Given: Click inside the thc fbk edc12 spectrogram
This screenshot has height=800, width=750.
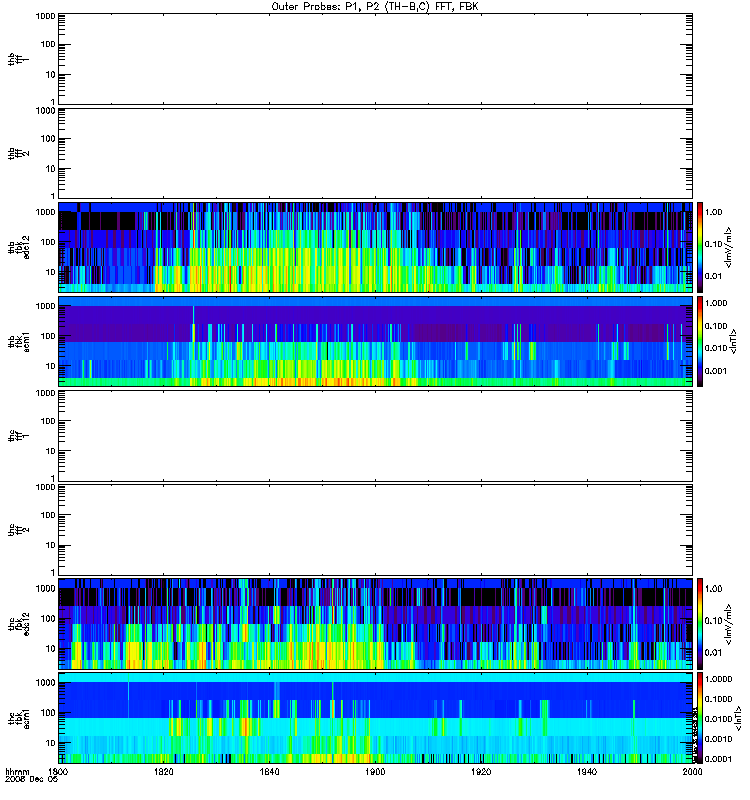Looking at the screenshot, I should click(375, 624).
